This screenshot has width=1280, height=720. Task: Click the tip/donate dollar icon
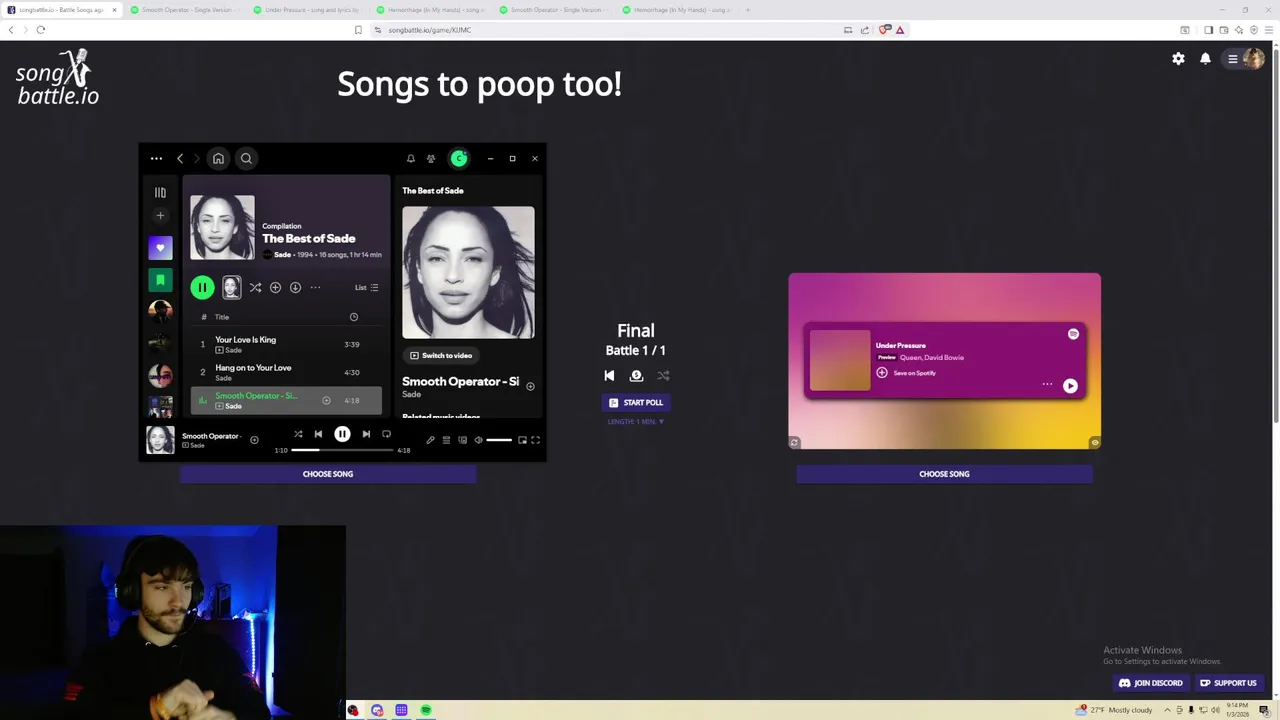(x=636, y=376)
